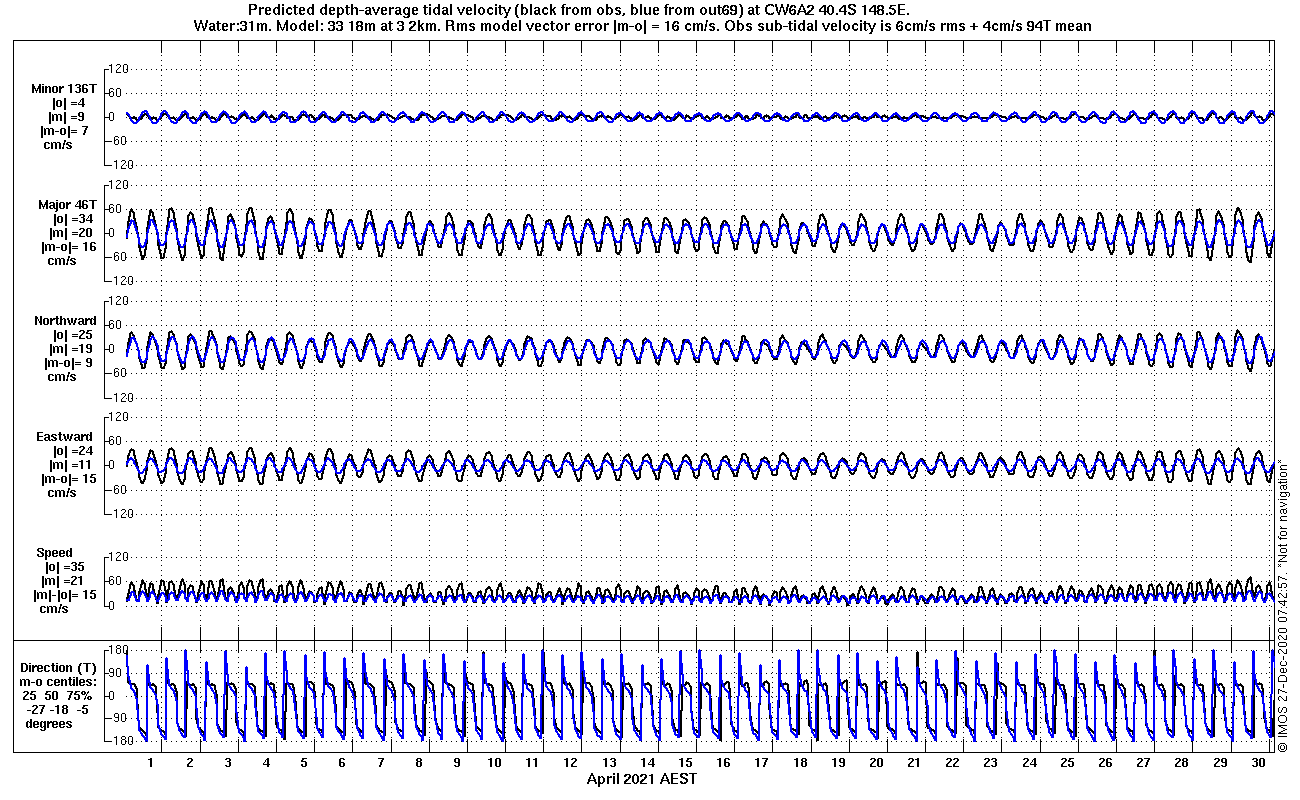Click the '|m| =11' Eastward value
The width and height of the screenshot is (1300, 800).
pyautogui.click(x=72, y=465)
